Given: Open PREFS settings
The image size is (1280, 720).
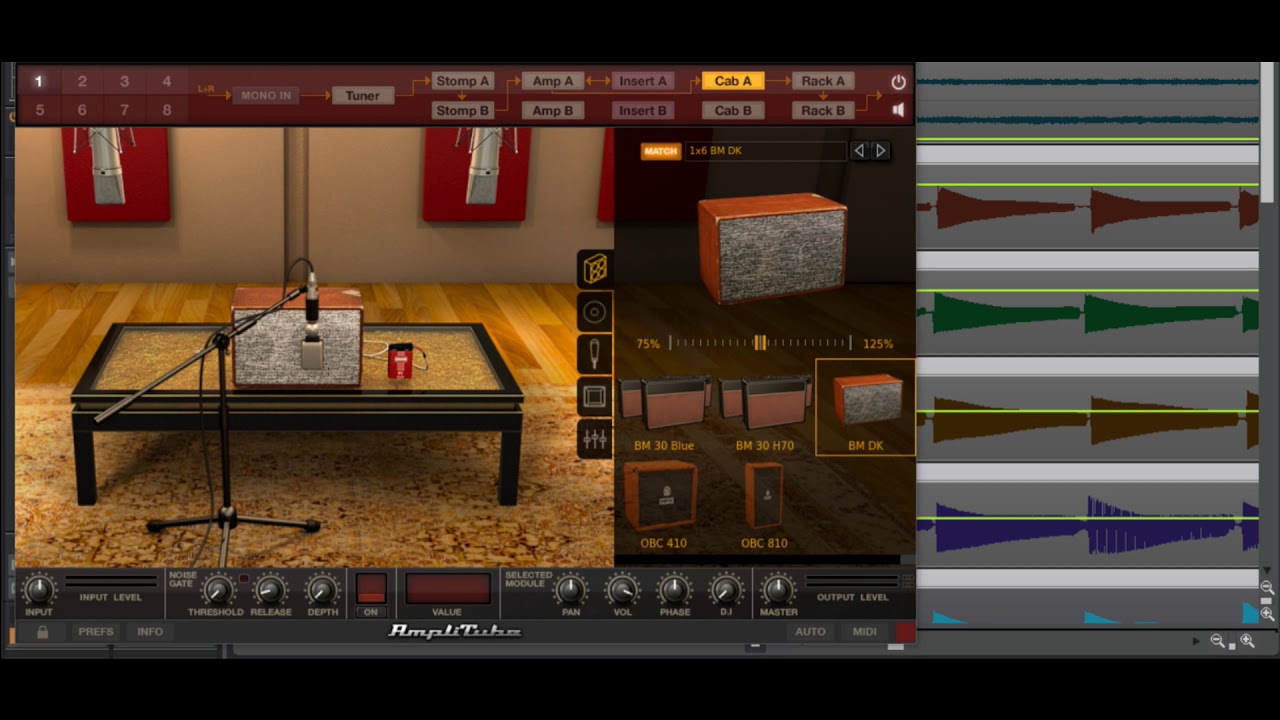Looking at the screenshot, I should point(96,632).
